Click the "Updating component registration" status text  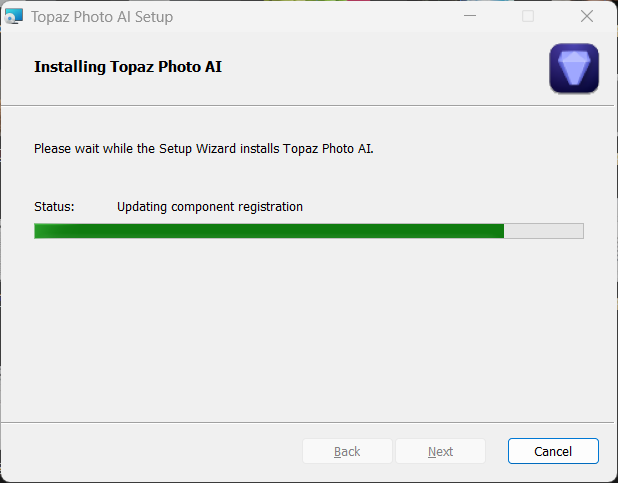coord(209,207)
